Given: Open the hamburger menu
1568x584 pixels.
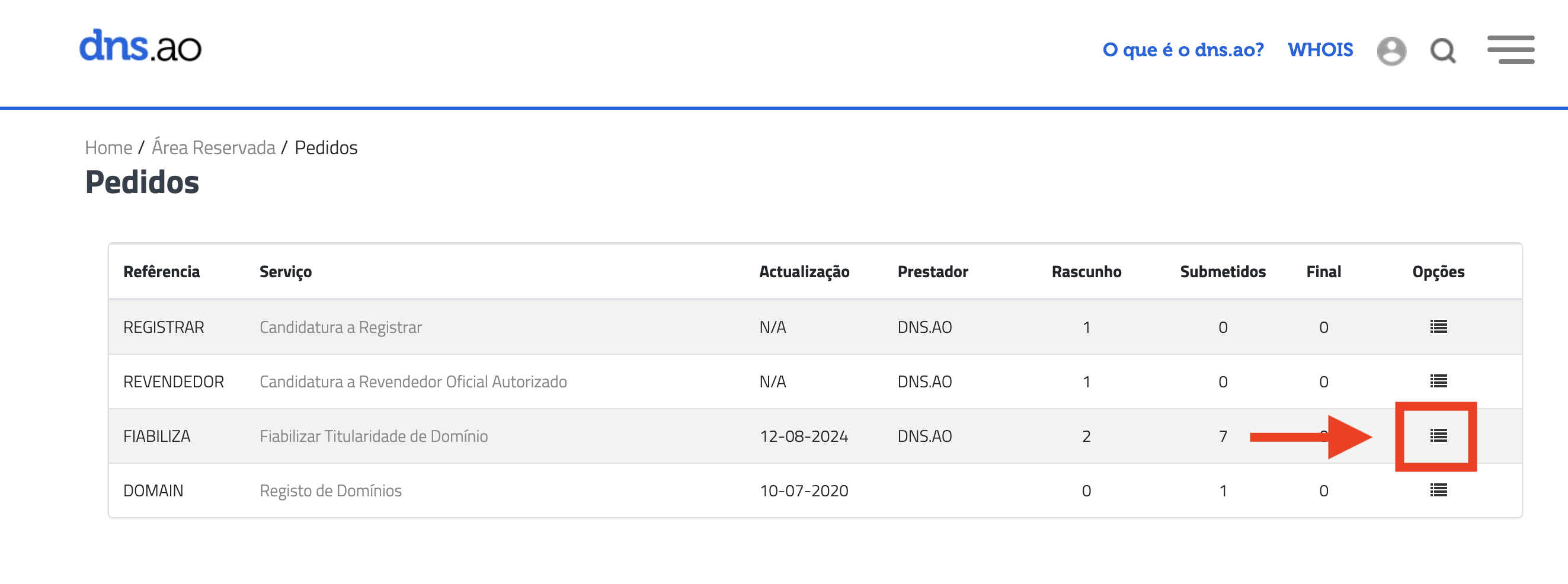Looking at the screenshot, I should tap(1510, 50).
